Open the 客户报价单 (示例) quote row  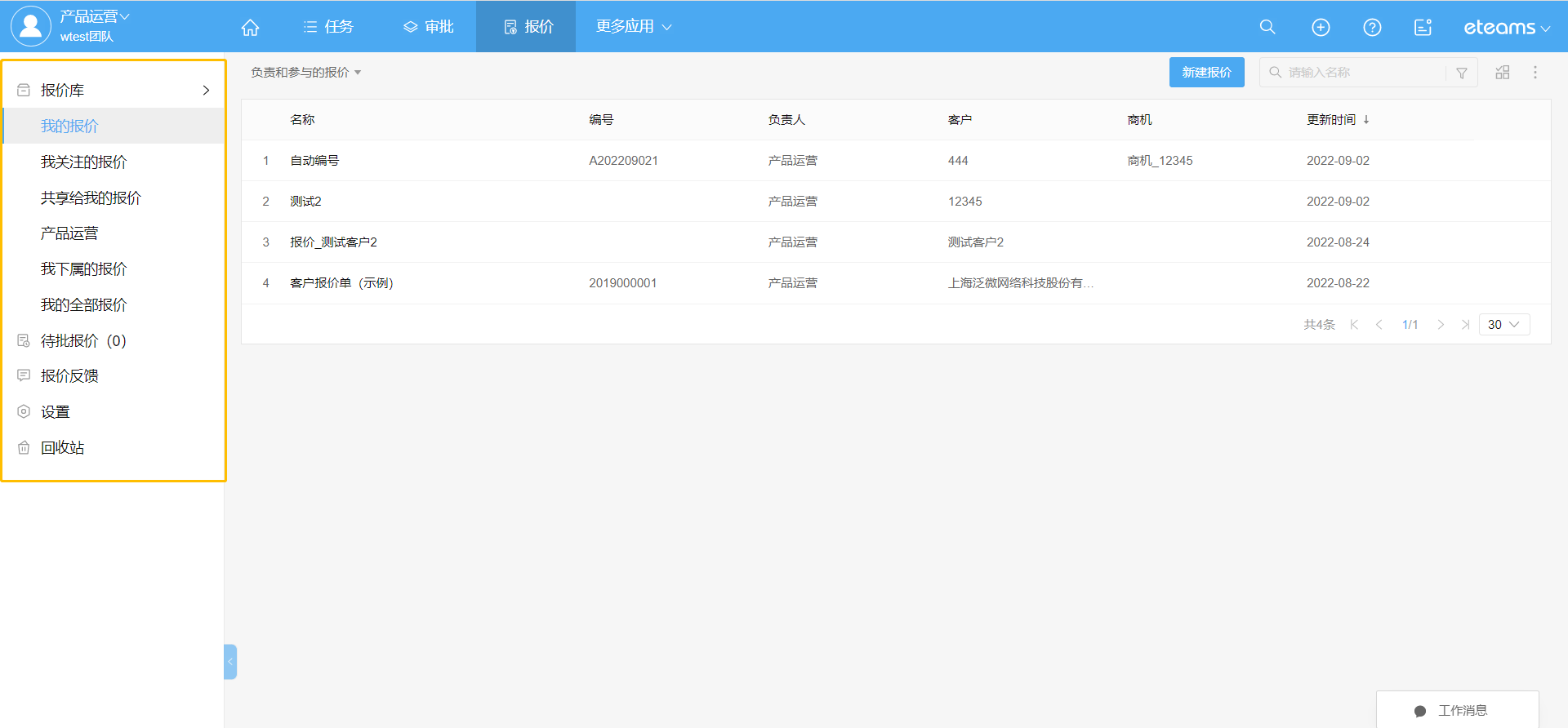(341, 283)
